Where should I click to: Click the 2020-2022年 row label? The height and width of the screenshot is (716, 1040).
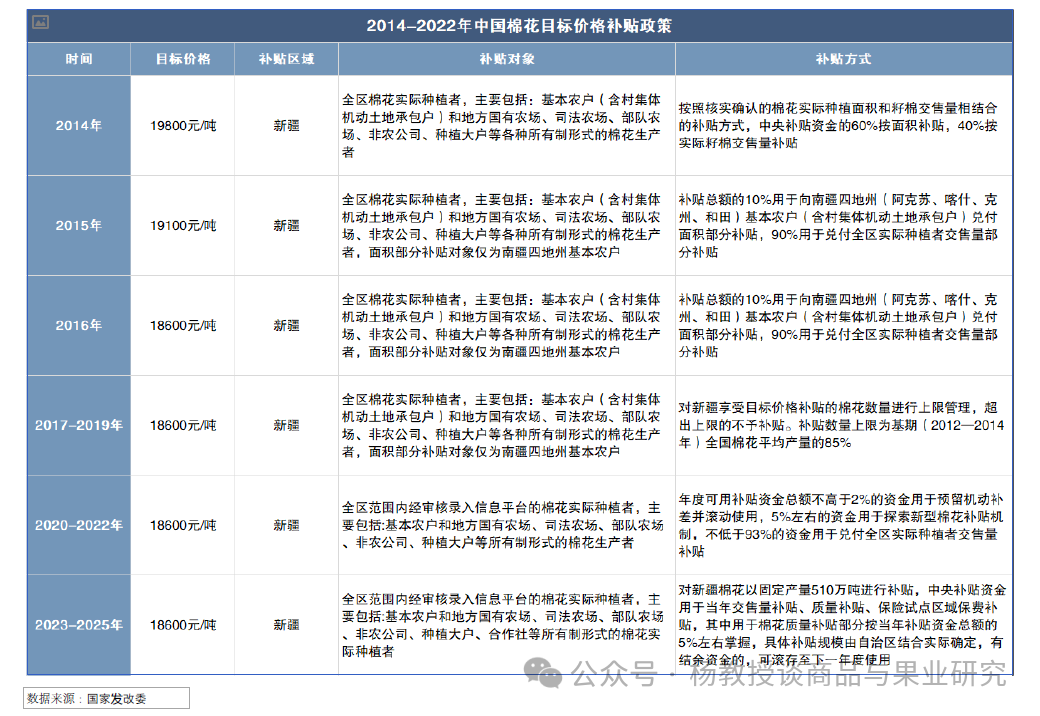[77, 524]
